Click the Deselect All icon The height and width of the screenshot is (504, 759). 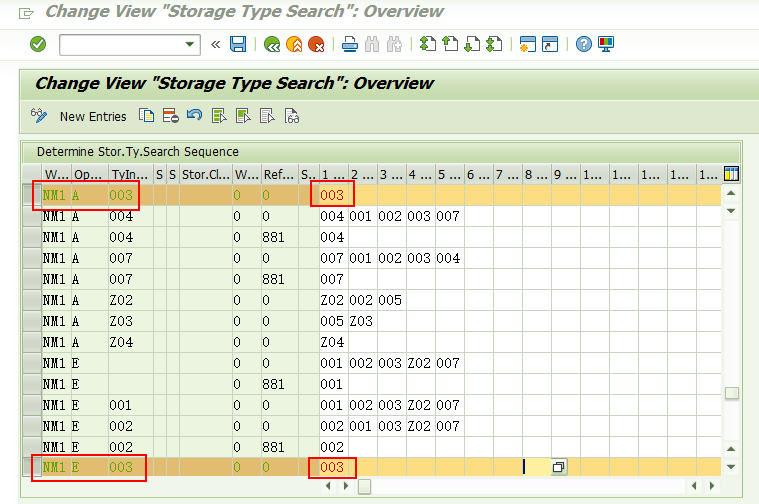[x=267, y=116]
